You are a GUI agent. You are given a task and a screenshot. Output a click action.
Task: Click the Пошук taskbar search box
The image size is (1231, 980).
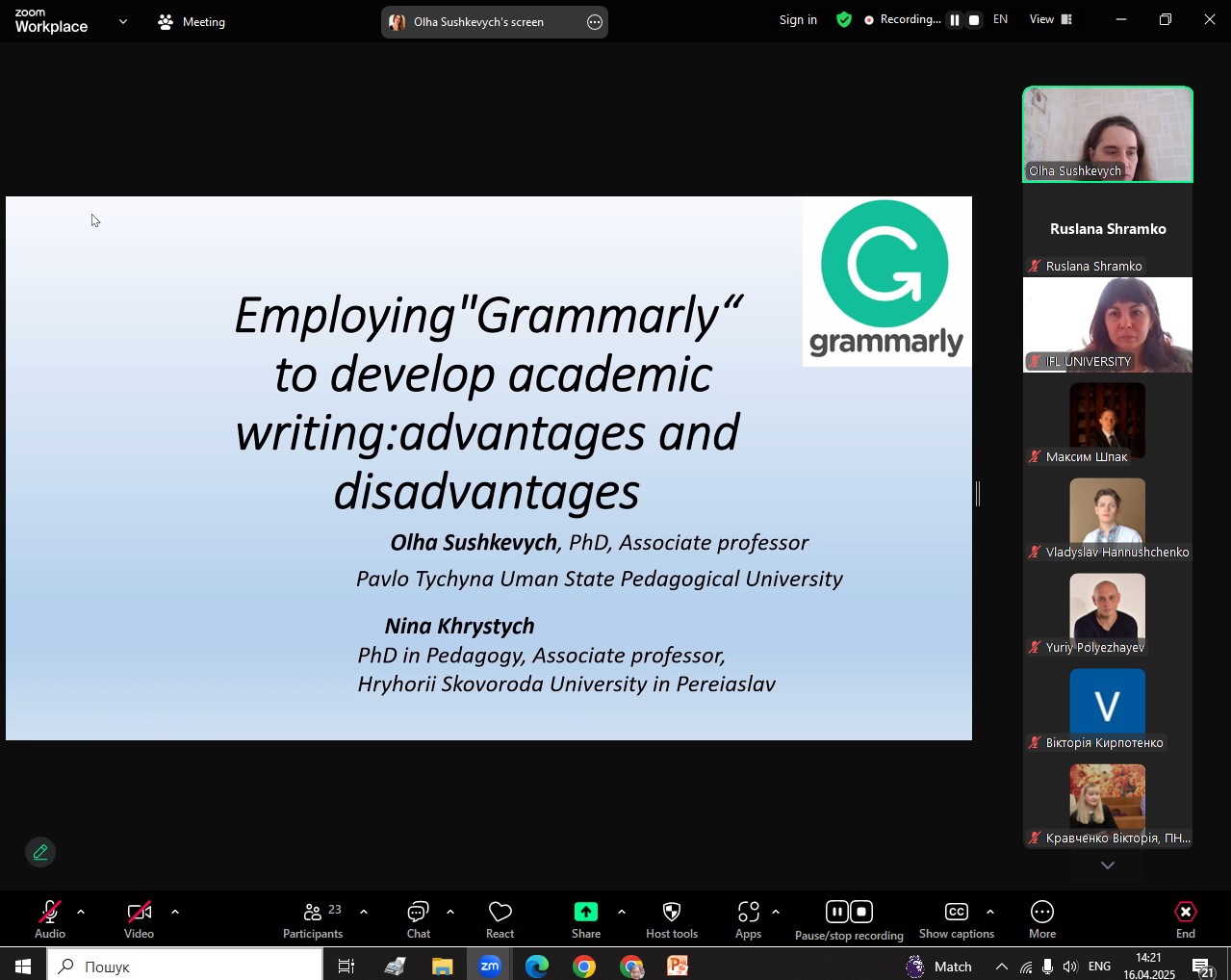(185, 966)
